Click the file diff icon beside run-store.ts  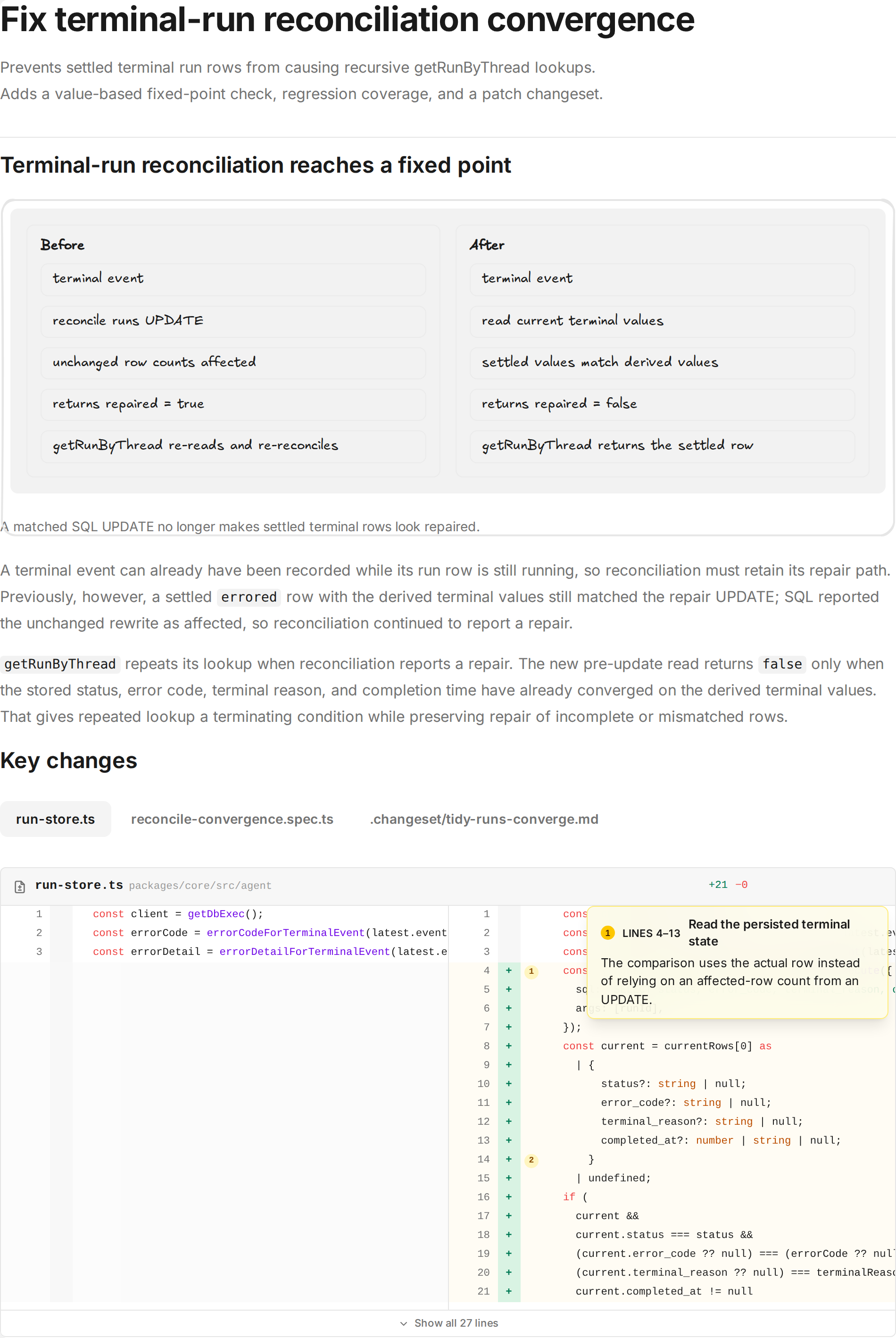[20, 886]
